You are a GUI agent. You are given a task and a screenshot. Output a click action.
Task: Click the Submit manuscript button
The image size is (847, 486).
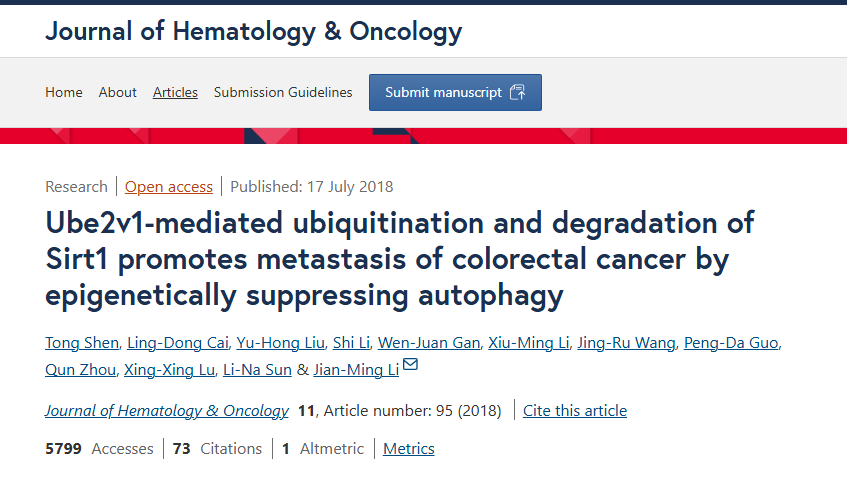point(455,92)
